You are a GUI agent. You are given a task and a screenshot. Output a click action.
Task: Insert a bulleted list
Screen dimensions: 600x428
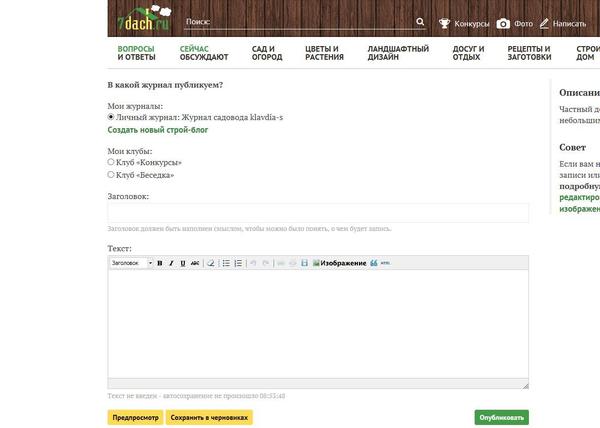tap(226, 263)
